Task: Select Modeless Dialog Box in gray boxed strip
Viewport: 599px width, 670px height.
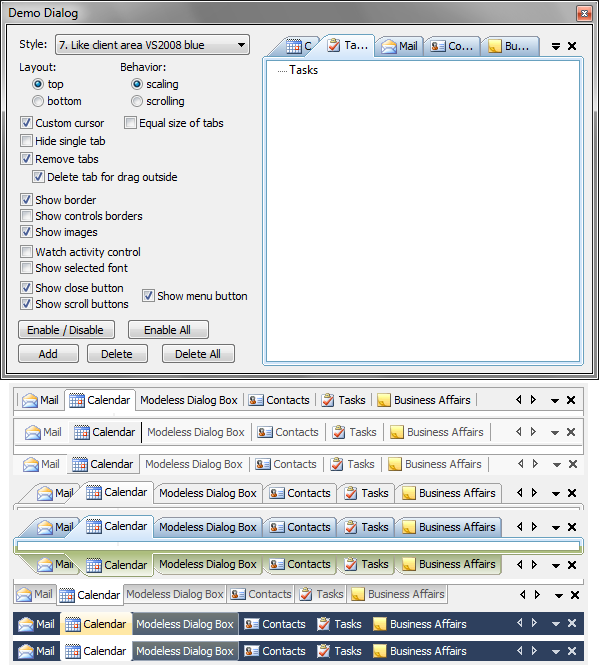Action: [175, 594]
